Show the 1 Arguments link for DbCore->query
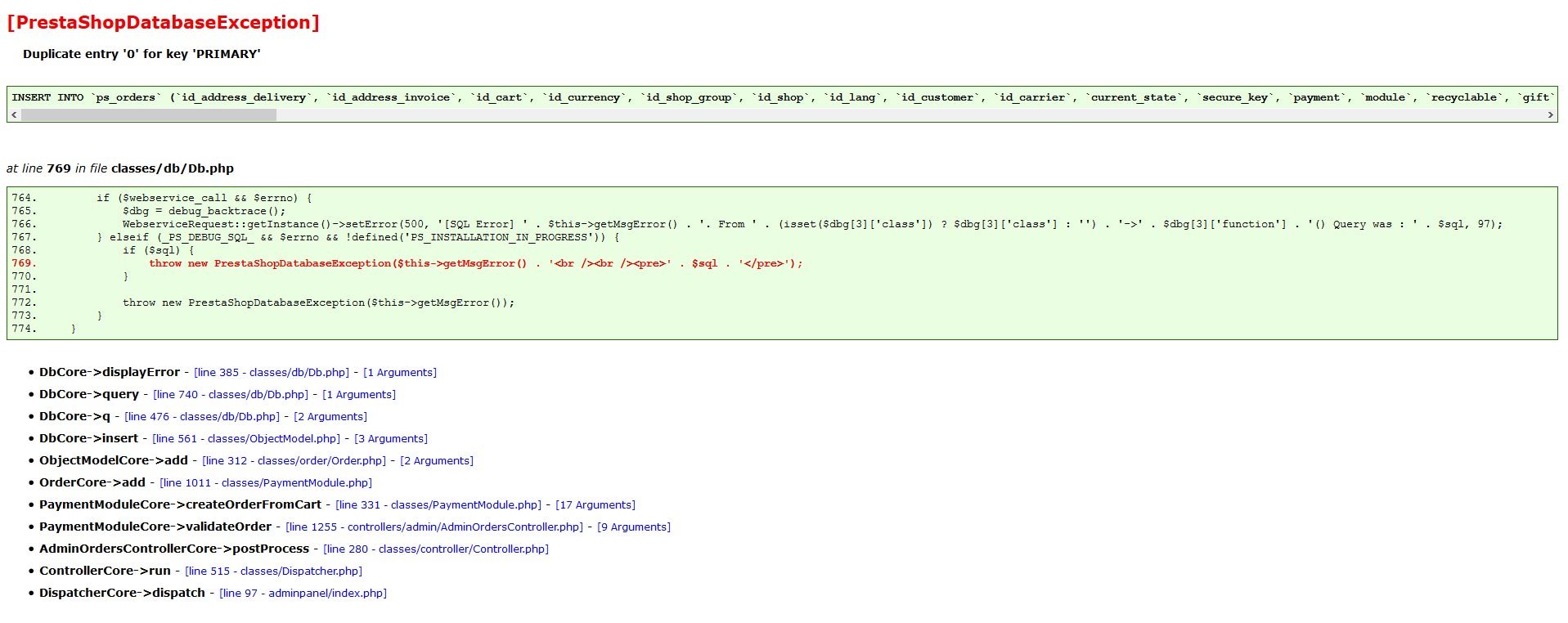Viewport: 1568px width, 623px height. pyautogui.click(x=359, y=395)
